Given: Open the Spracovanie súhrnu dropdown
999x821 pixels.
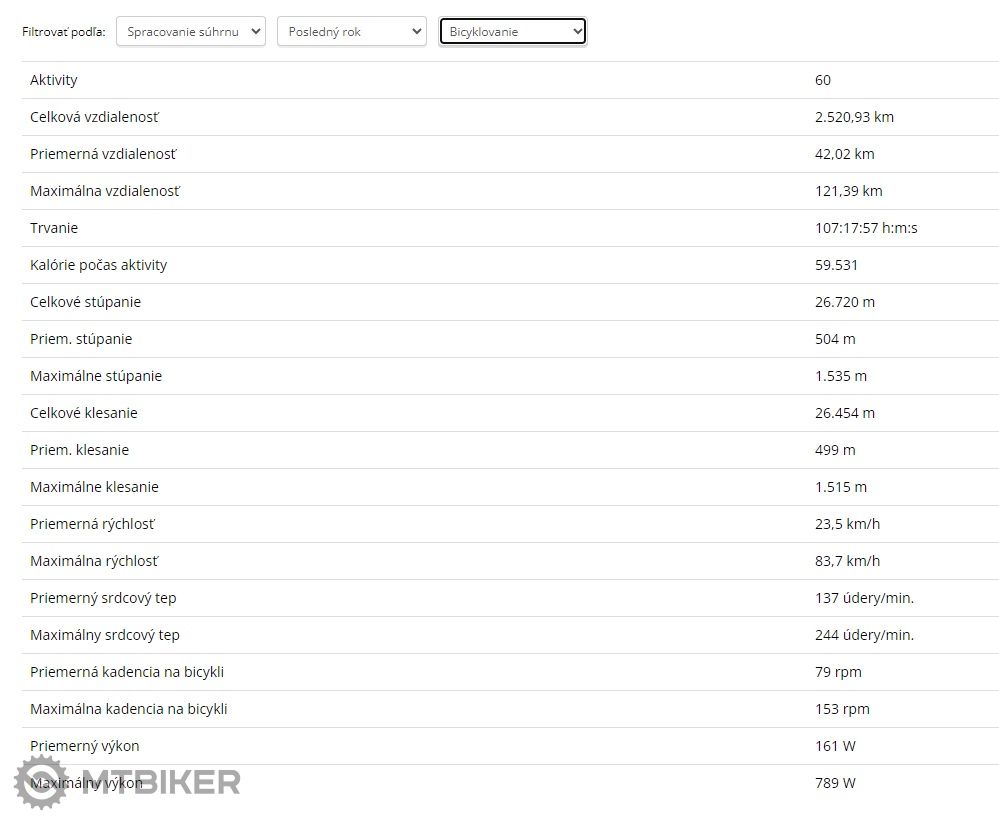Looking at the screenshot, I should click(x=191, y=32).
